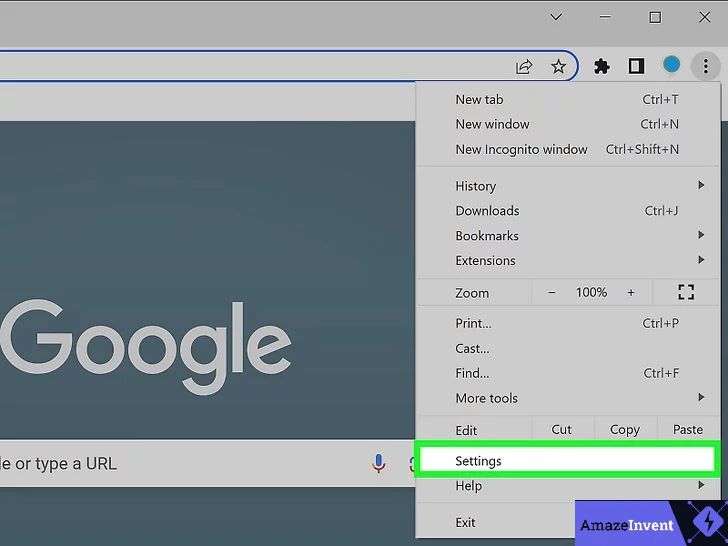Open a New Incognito window
728x546 pixels.
(567, 150)
